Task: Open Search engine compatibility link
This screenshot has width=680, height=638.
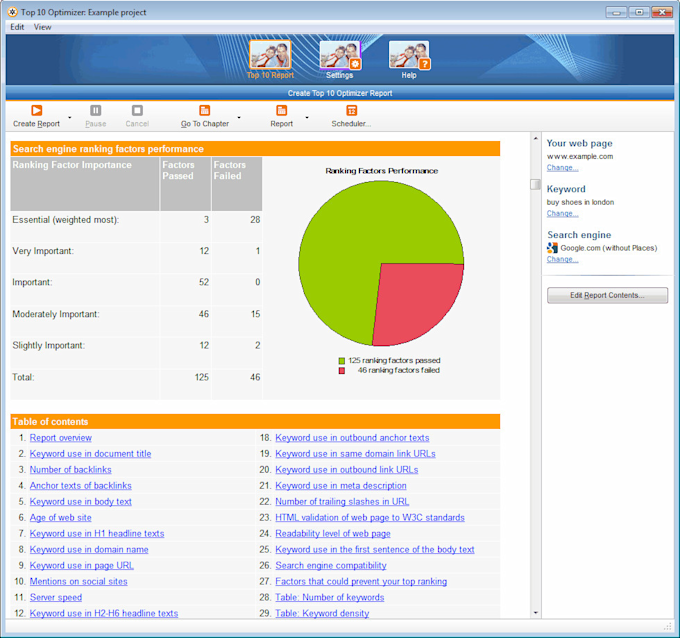Action: (x=331, y=566)
